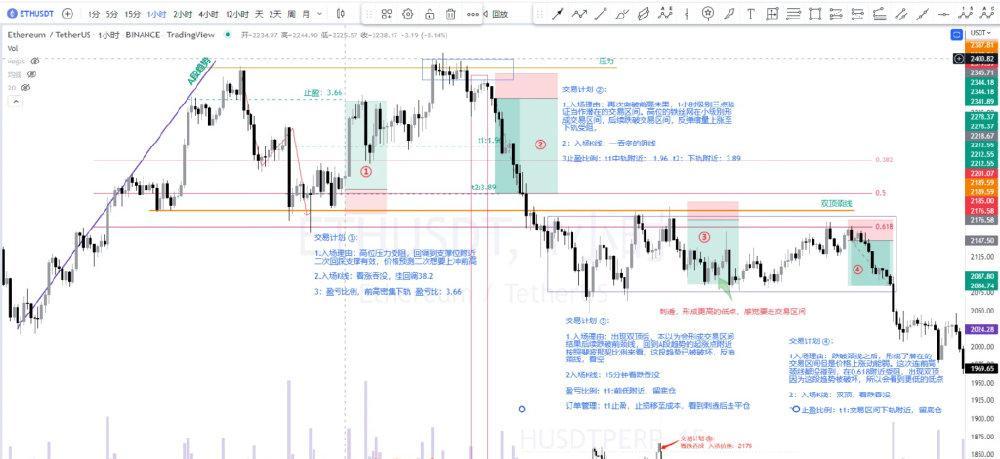Select the candlestick chart style icon
The width and height of the screenshot is (1000, 459).
(340, 14)
